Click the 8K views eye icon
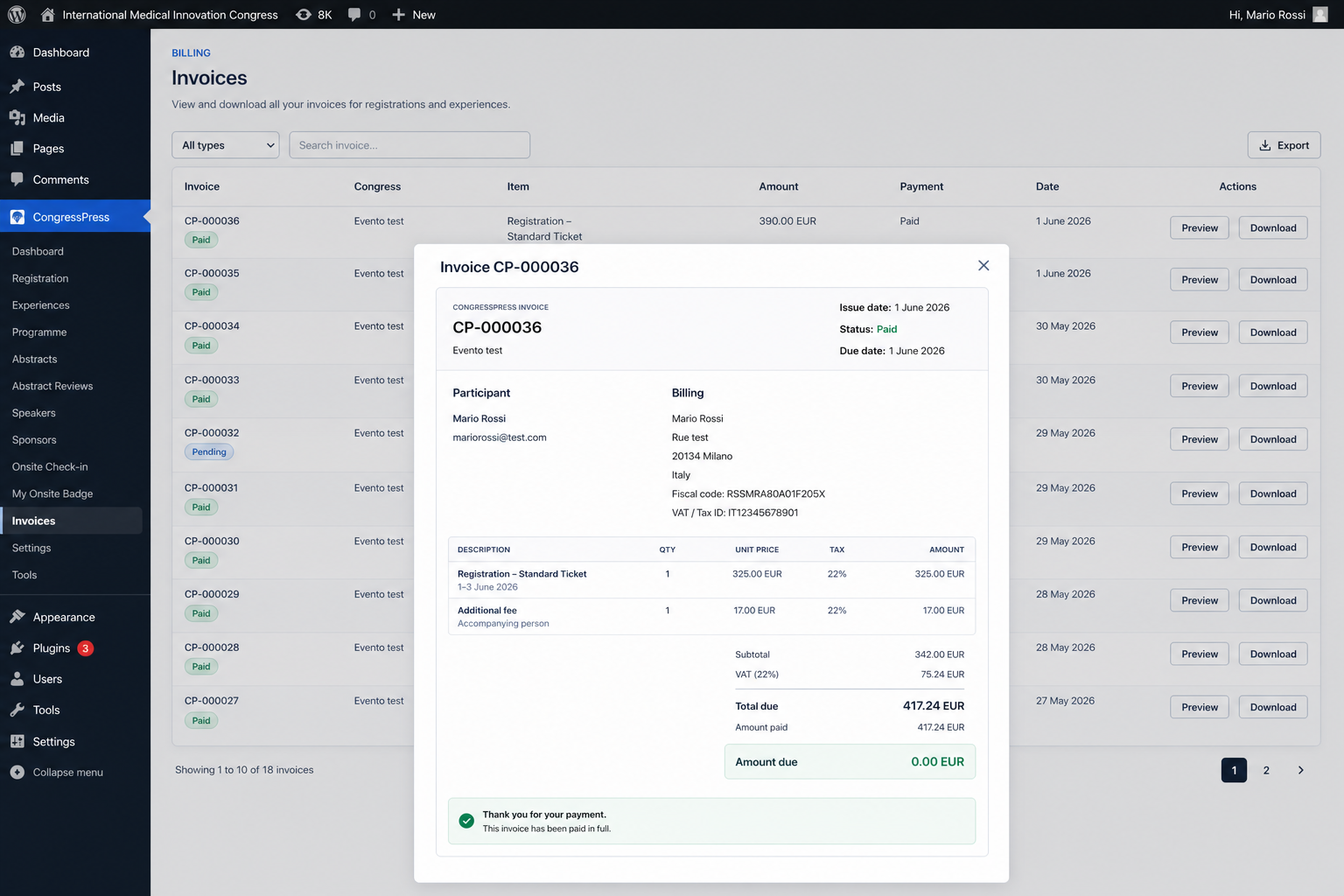Image resolution: width=1344 pixels, height=896 pixels. 304,15
